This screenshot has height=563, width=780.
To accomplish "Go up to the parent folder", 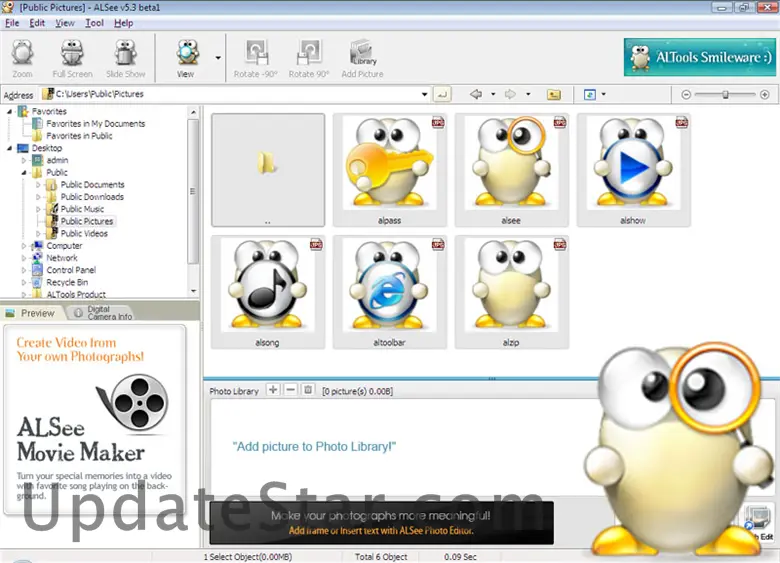I will click(553, 94).
